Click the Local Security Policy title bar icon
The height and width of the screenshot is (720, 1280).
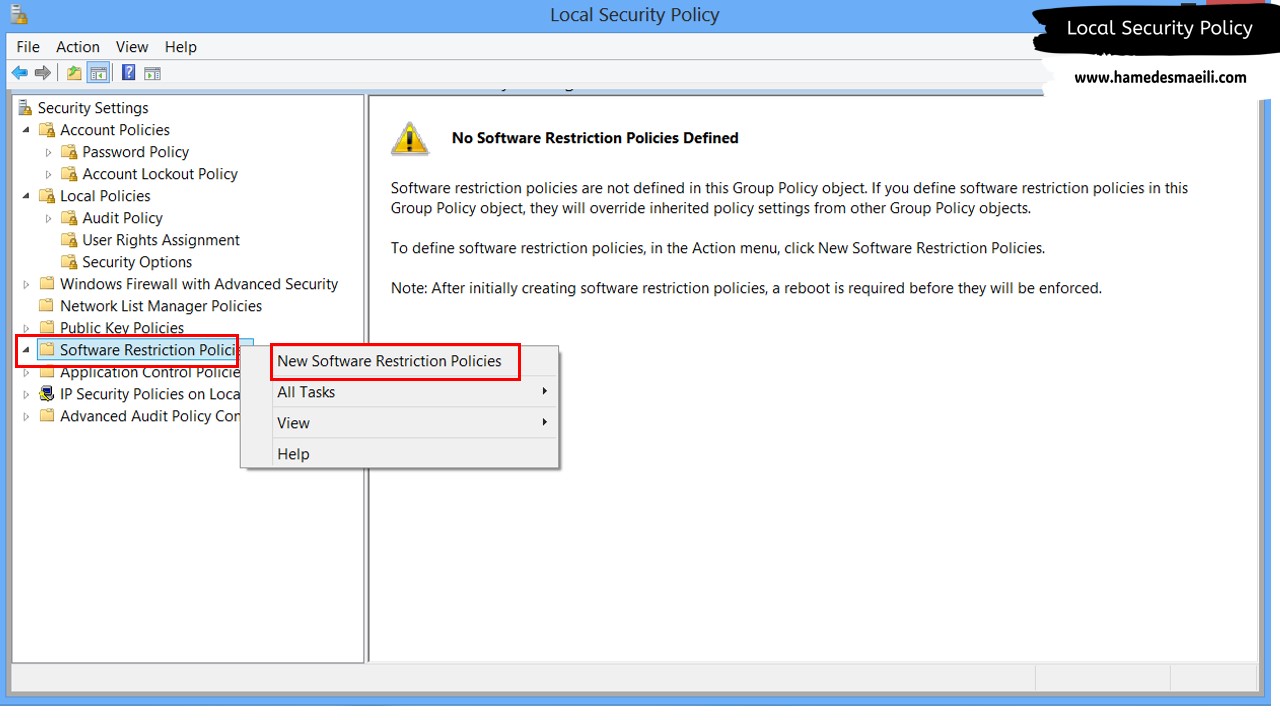click(x=18, y=14)
